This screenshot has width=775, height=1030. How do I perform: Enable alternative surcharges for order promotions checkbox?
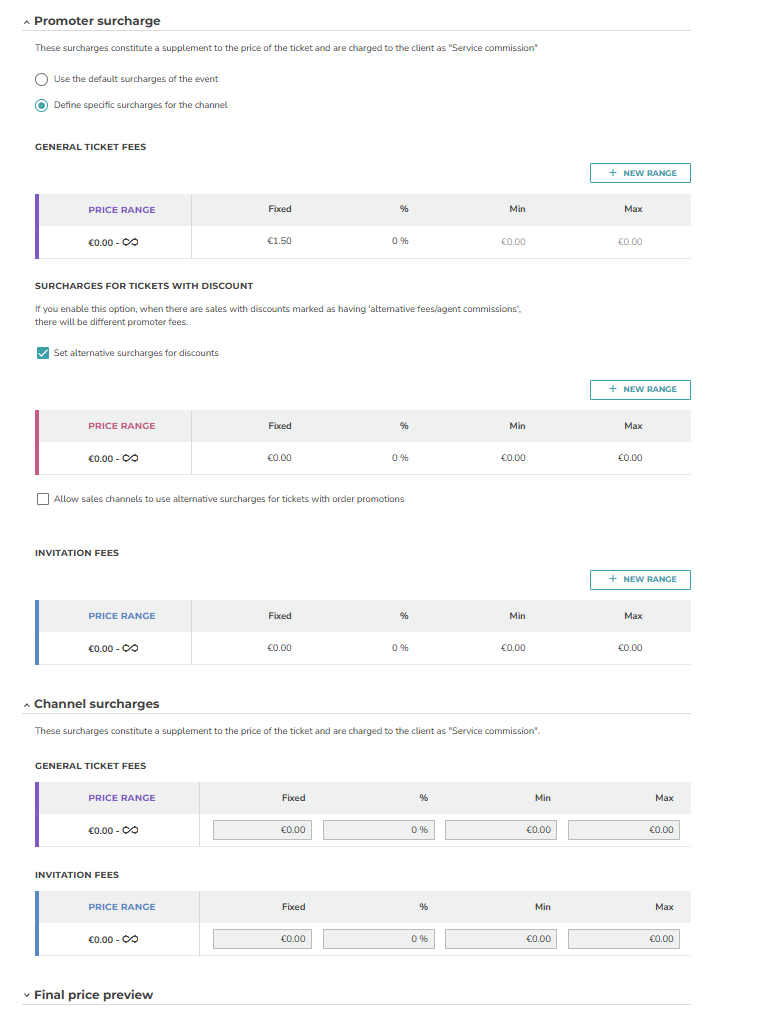43,499
